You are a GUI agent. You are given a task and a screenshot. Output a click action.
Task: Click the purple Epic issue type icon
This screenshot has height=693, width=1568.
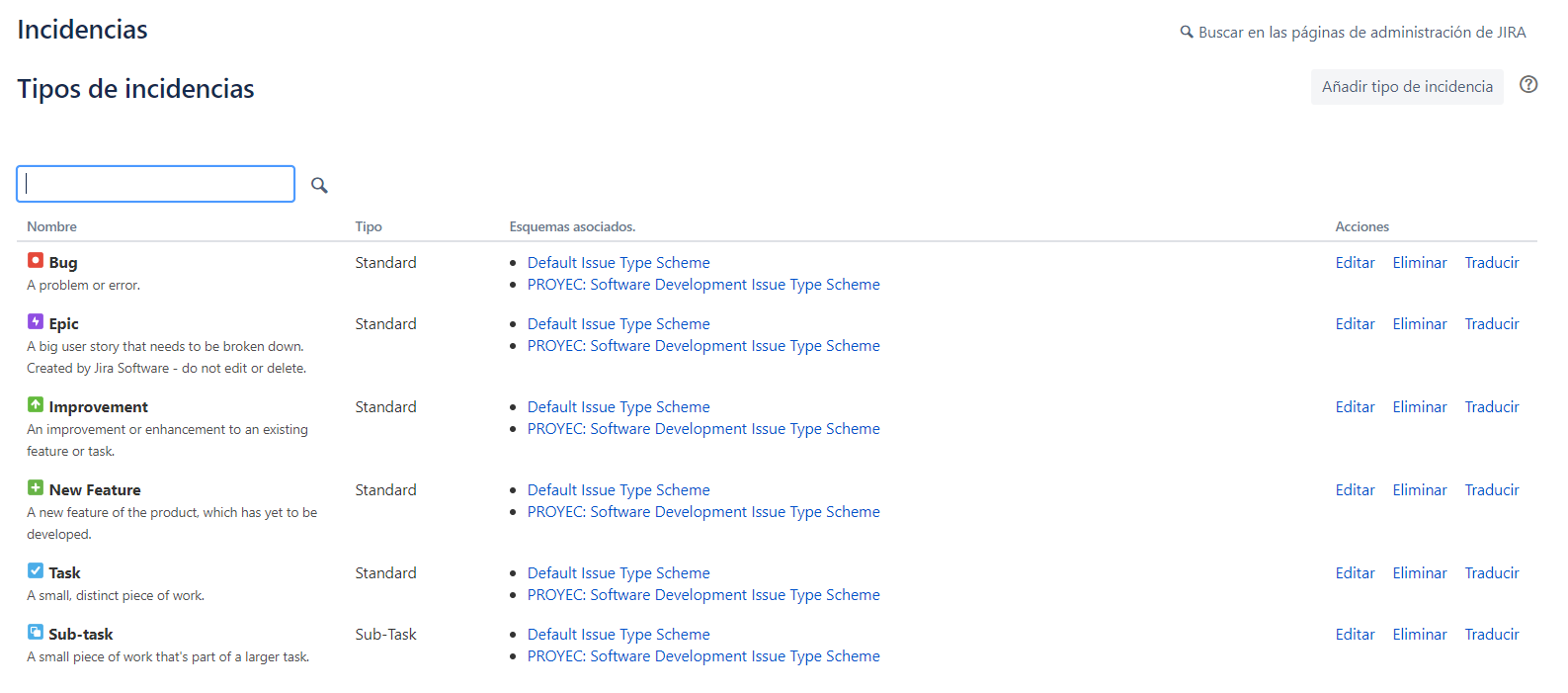click(36, 321)
